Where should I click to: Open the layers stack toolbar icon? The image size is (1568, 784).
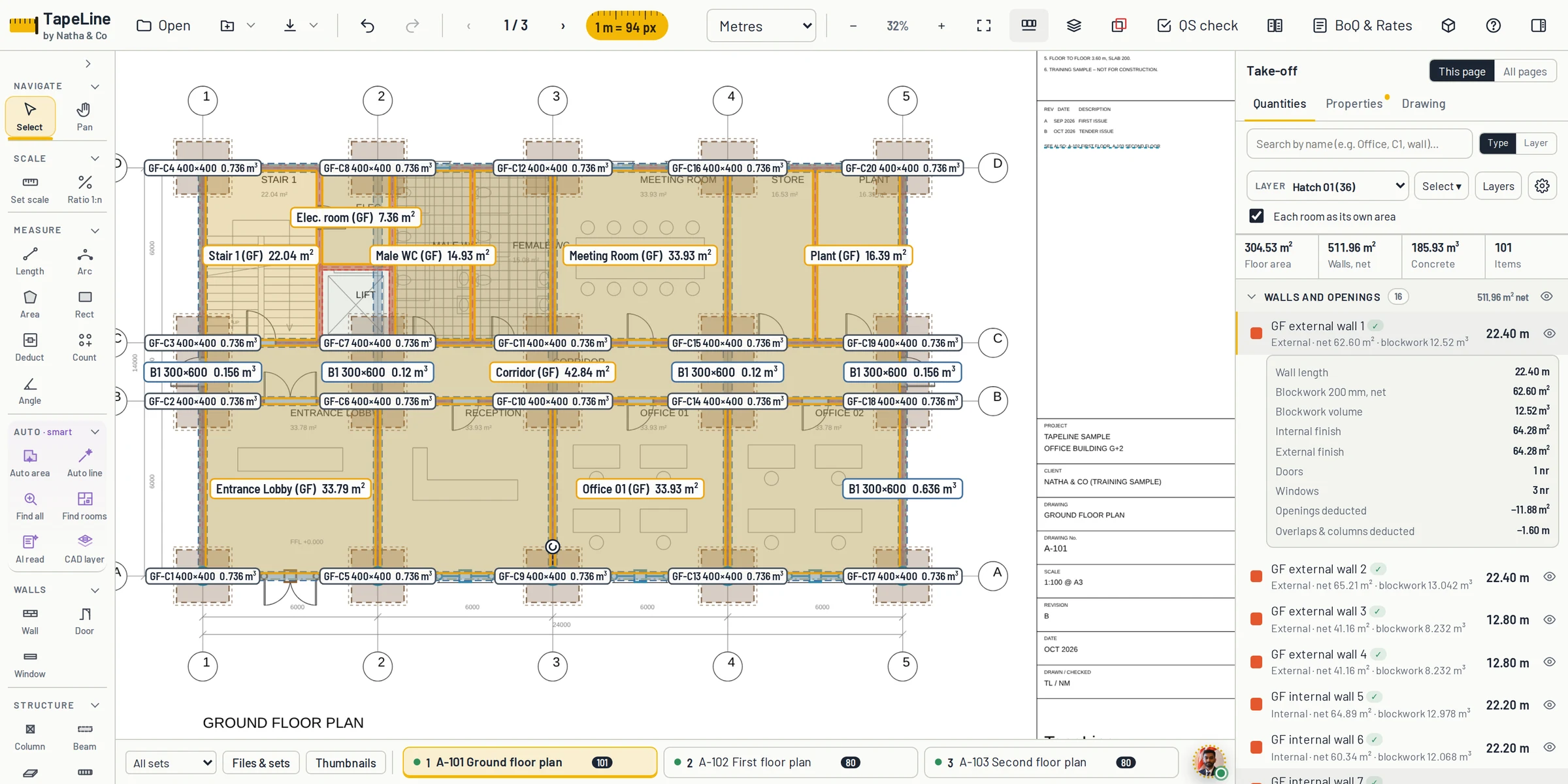click(x=1073, y=25)
